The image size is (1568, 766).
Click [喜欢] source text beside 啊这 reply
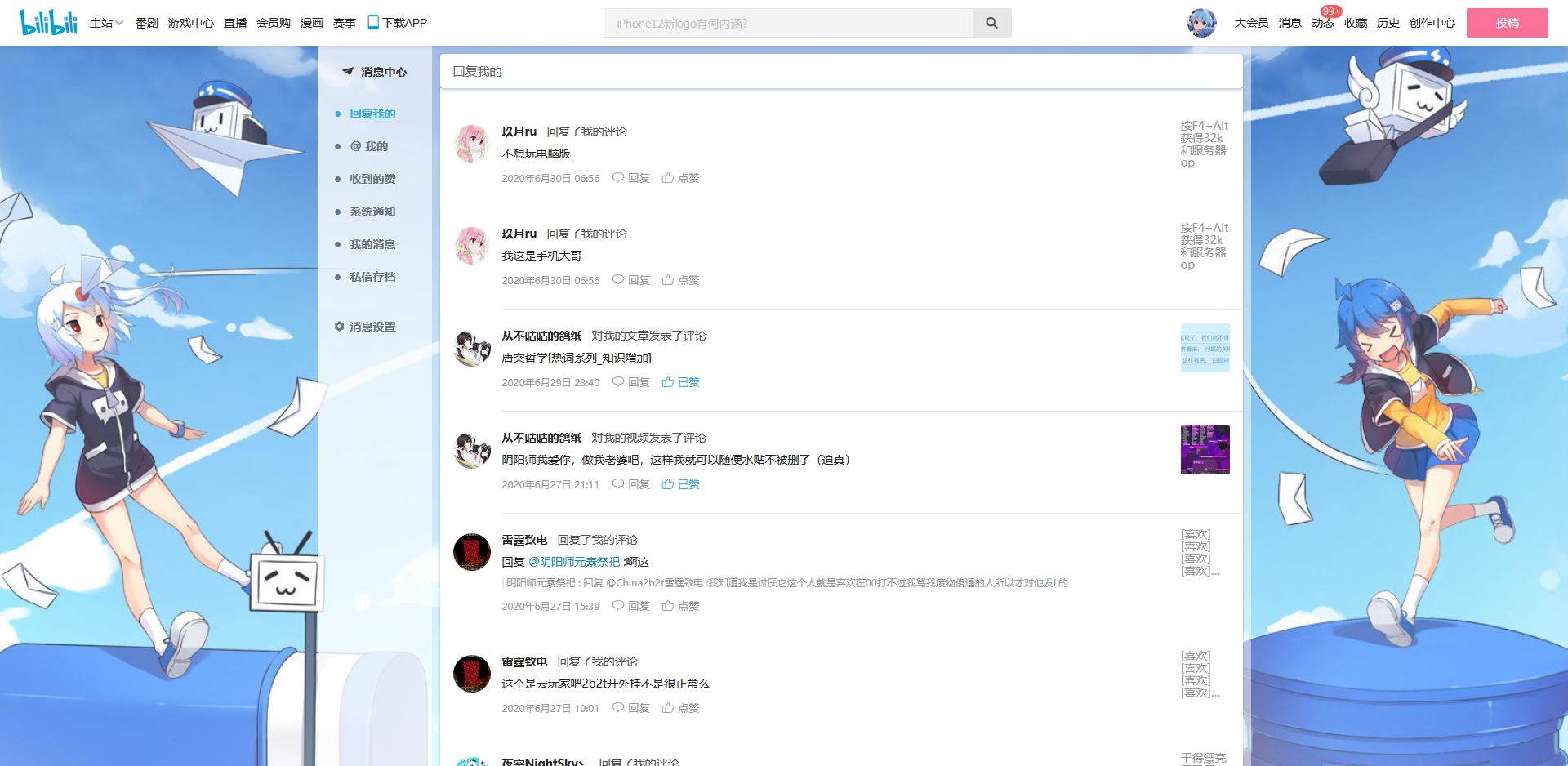pos(1200,553)
